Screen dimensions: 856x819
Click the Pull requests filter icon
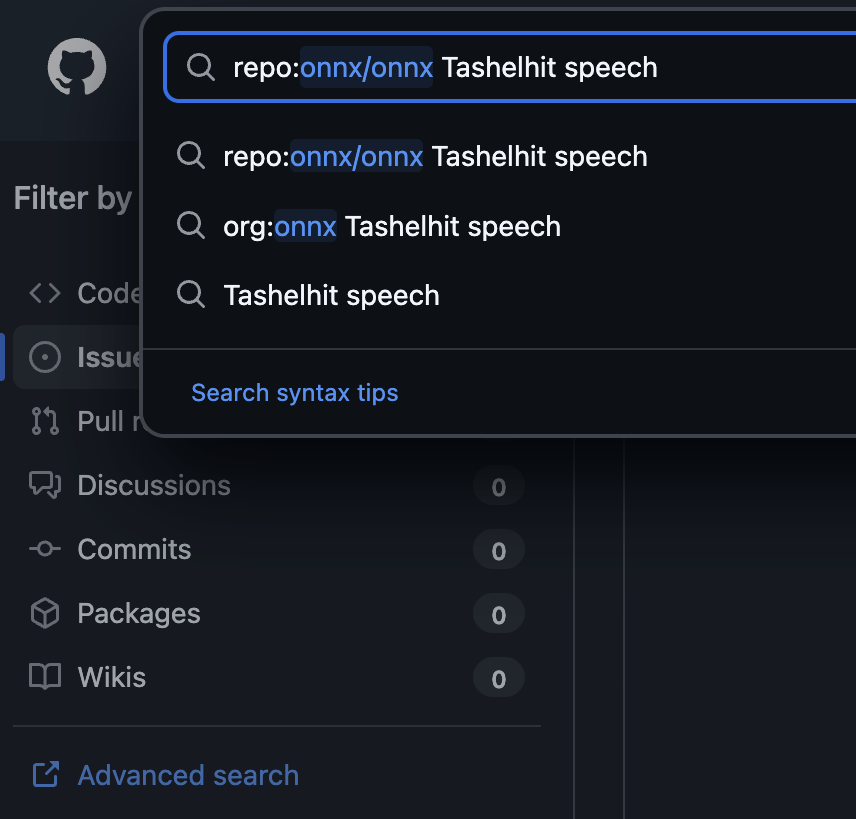(45, 421)
